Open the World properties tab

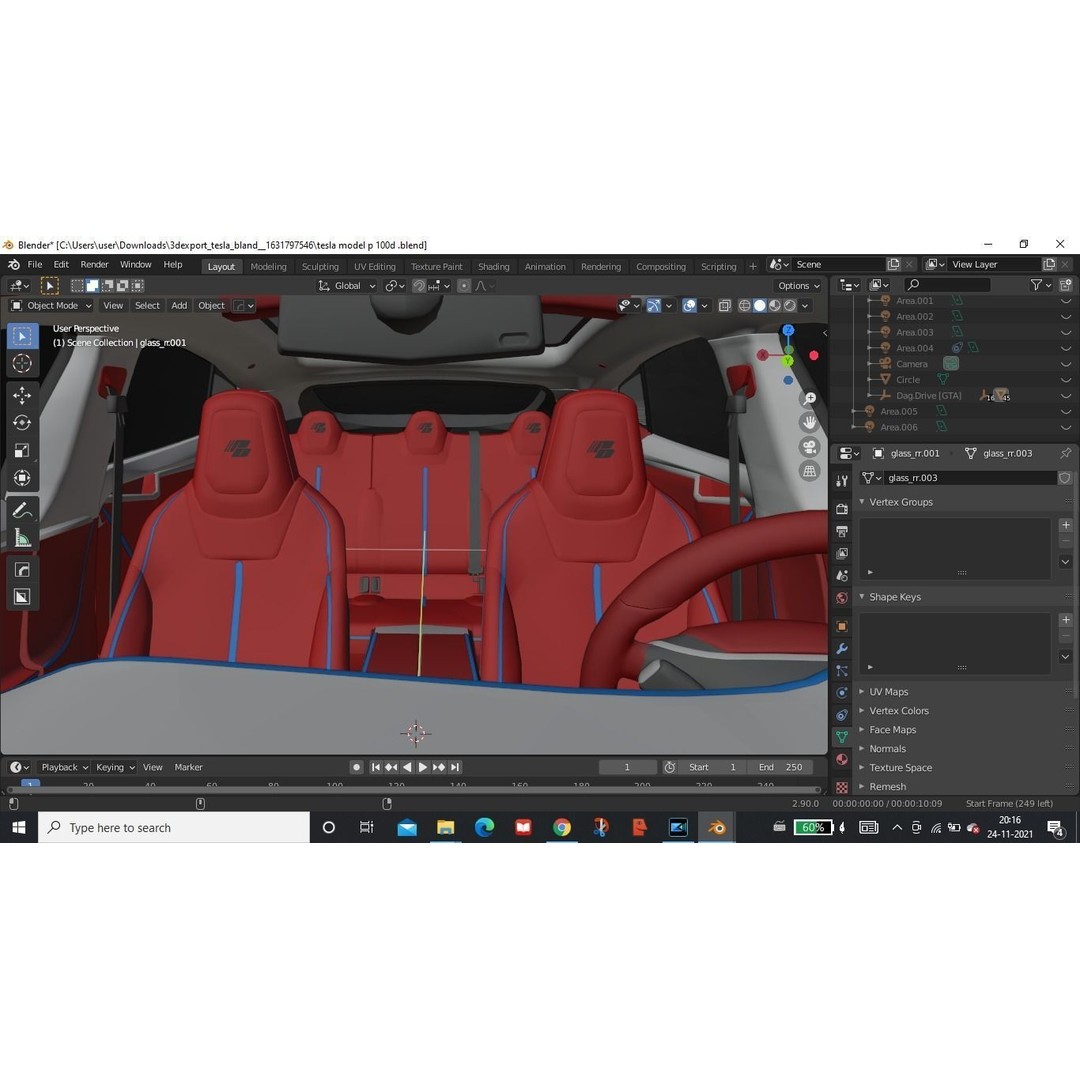842,597
